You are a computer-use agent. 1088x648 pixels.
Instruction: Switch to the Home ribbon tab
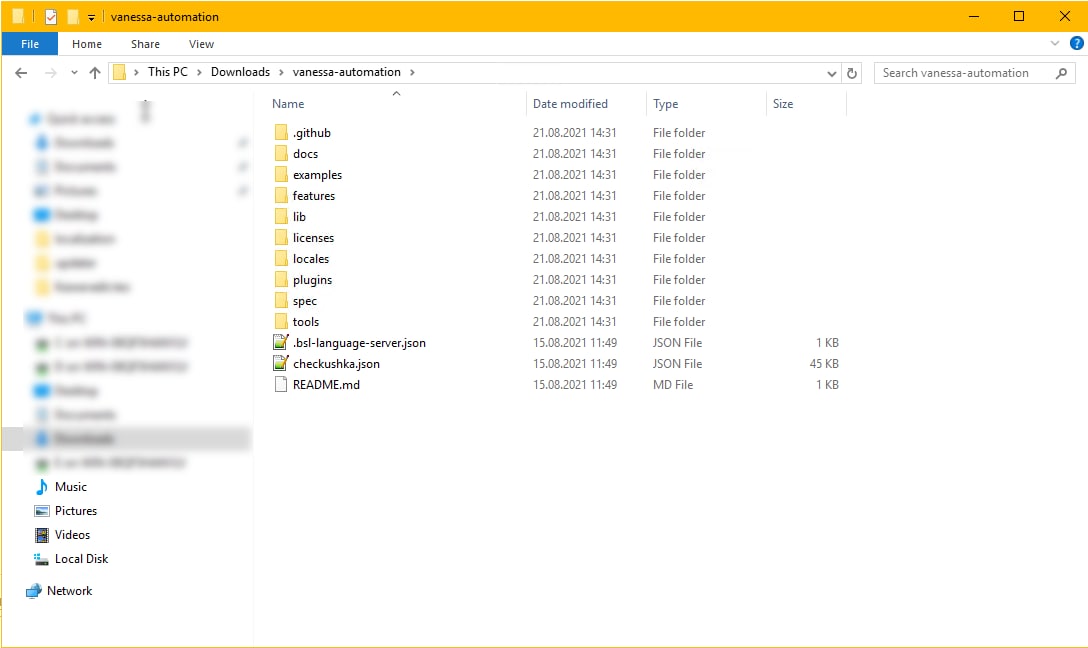coord(87,44)
